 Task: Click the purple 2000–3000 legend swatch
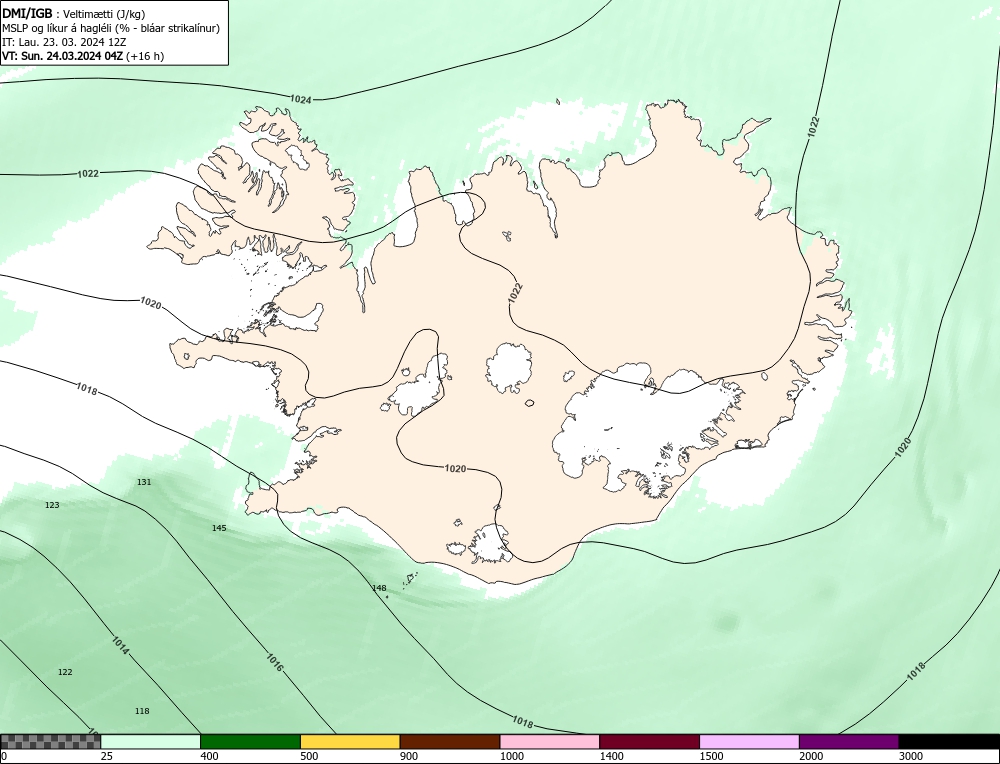click(849, 741)
